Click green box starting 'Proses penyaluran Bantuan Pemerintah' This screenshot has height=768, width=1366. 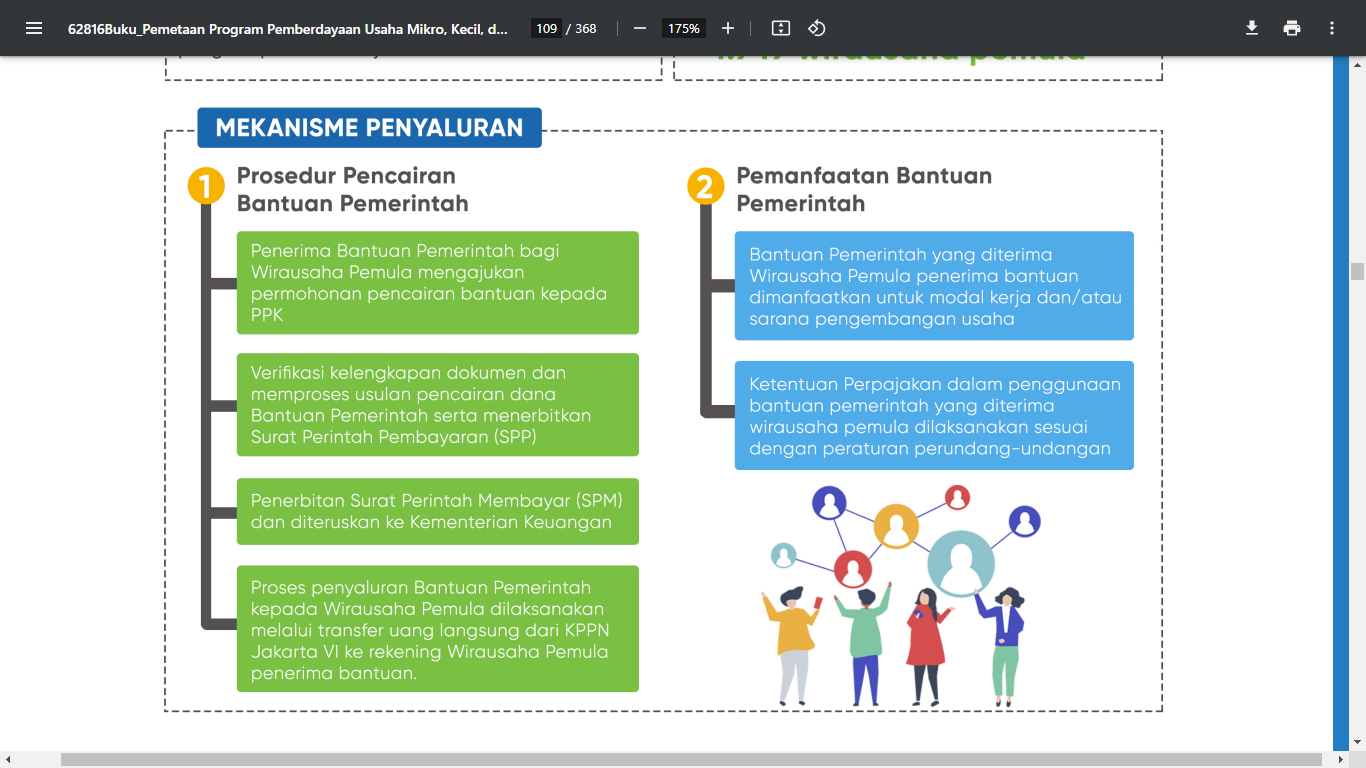438,629
